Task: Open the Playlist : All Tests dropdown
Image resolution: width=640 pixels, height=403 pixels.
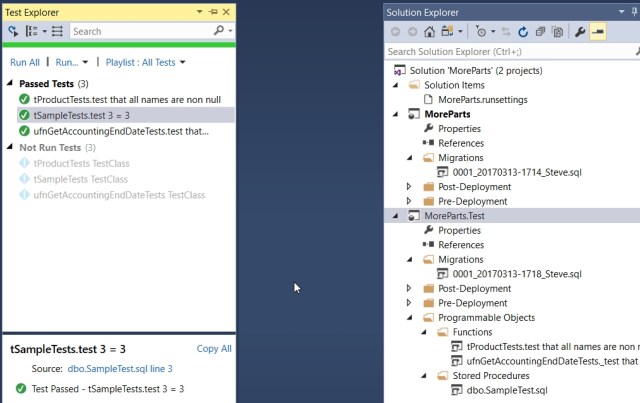Action: point(140,63)
